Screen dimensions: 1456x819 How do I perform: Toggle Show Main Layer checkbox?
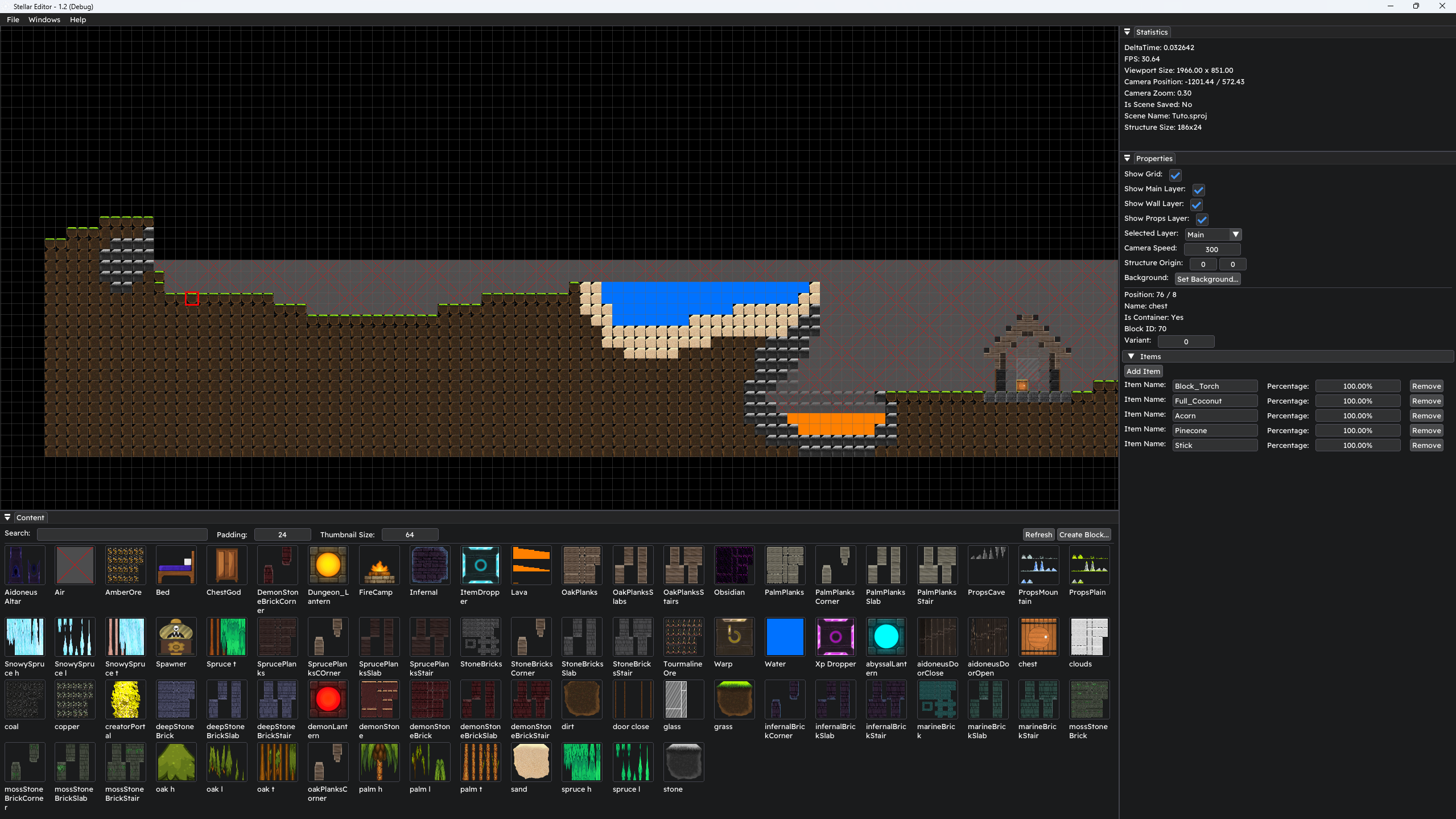tap(1199, 190)
